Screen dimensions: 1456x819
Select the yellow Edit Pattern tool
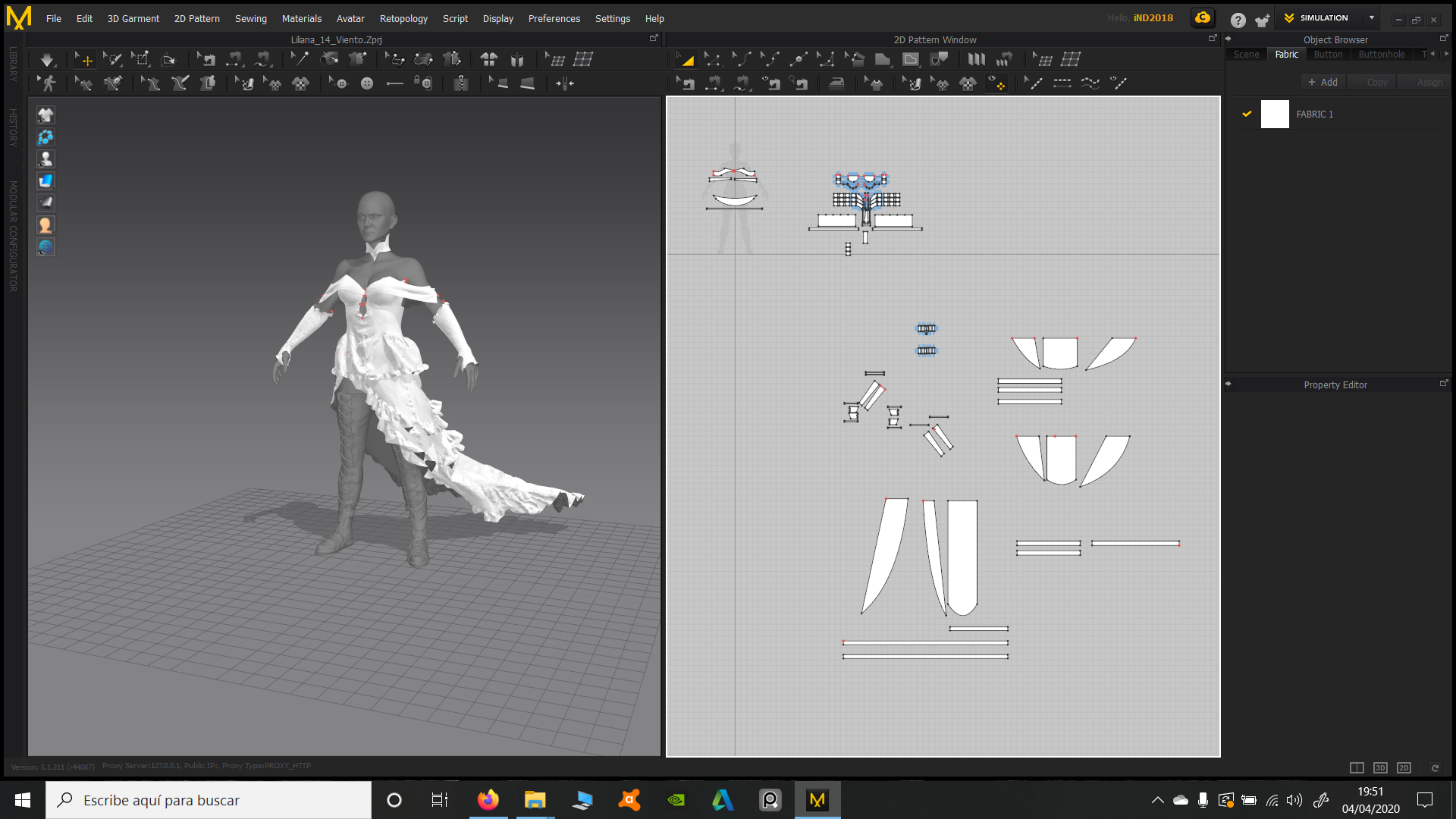pos(686,60)
